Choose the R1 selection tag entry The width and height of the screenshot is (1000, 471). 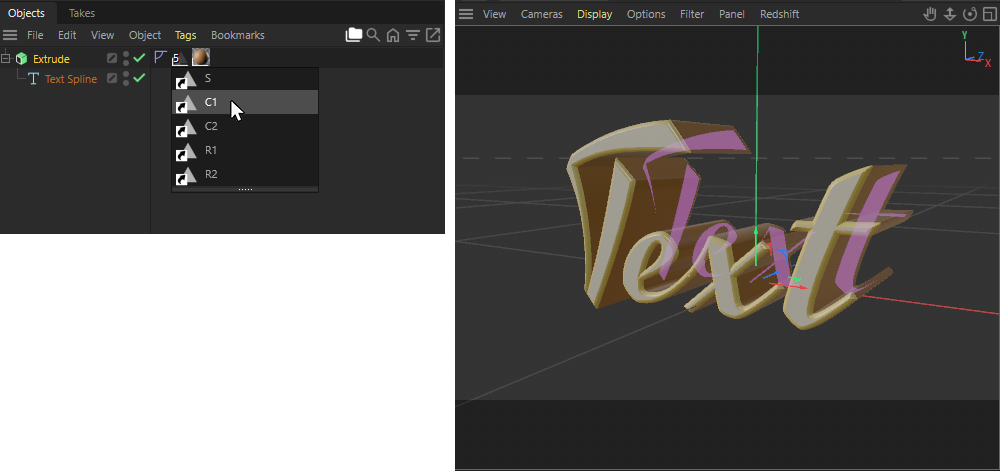[x=245, y=150]
